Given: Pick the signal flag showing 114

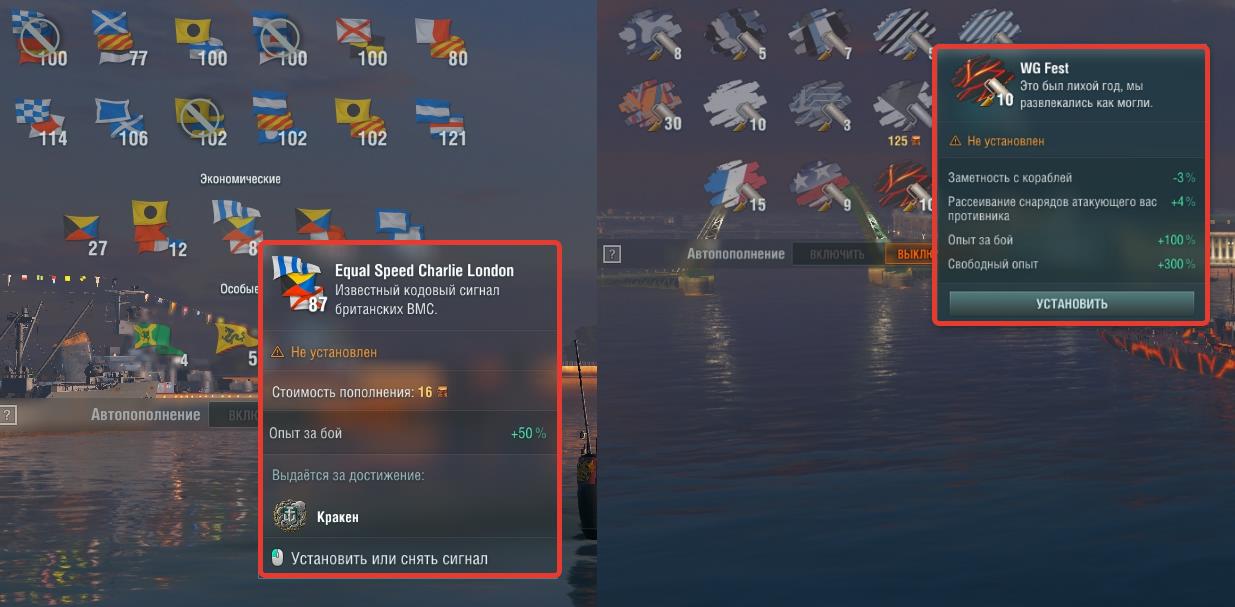Looking at the screenshot, I should point(41,121).
